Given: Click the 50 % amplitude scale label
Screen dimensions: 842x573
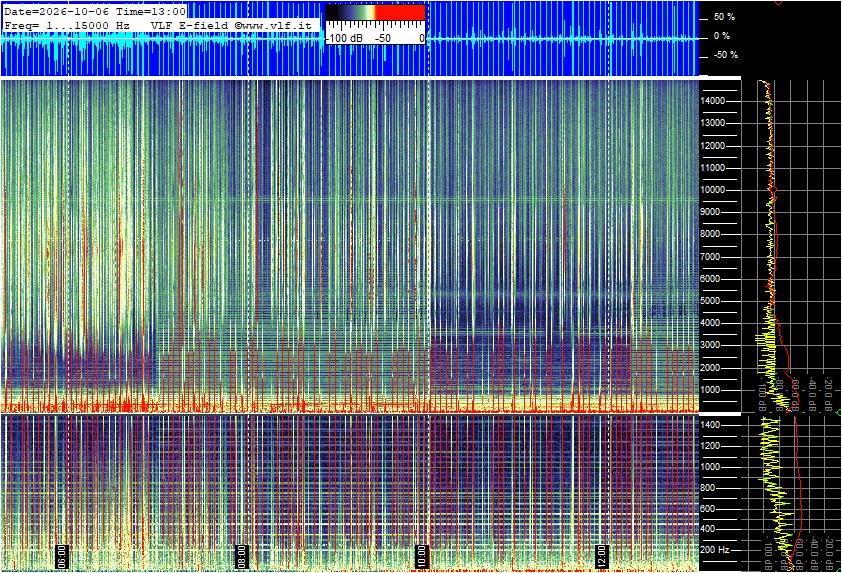Looking at the screenshot, I should pyautogui.click(x=724, y=17).
